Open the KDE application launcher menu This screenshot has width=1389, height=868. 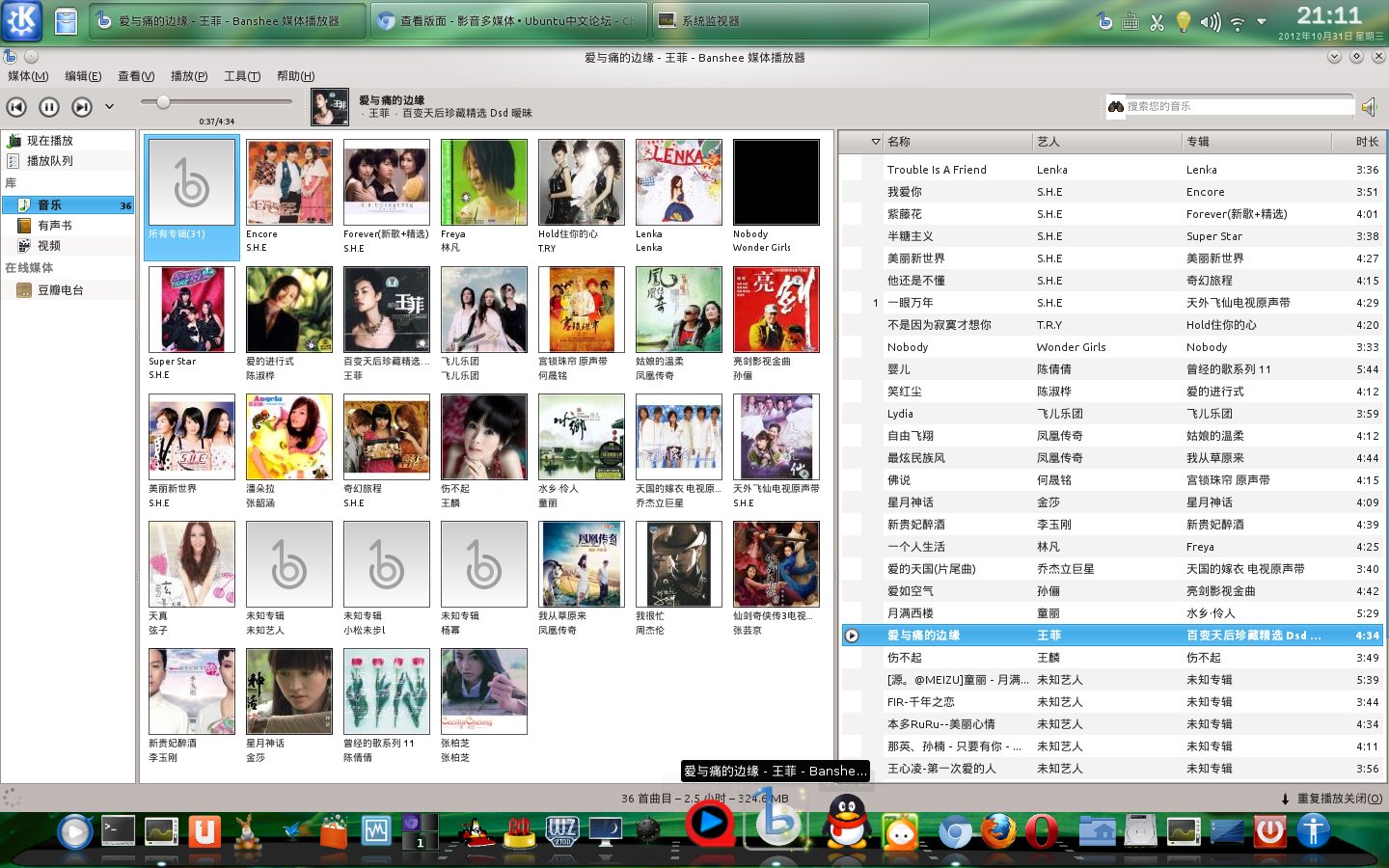point(21,20)
